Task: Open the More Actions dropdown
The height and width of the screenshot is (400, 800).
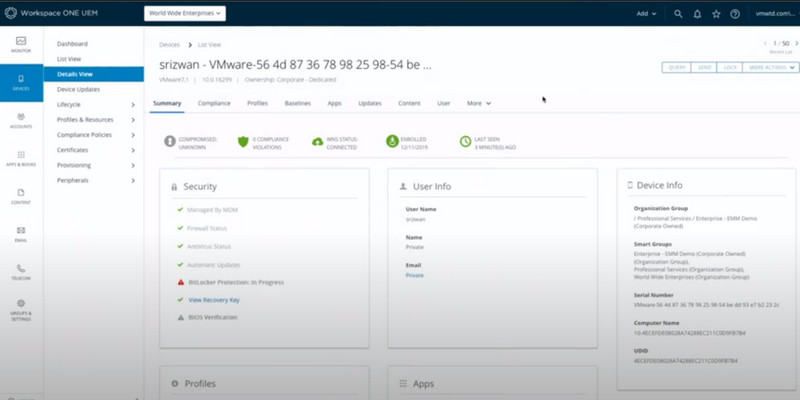Action: pos(770,67)
